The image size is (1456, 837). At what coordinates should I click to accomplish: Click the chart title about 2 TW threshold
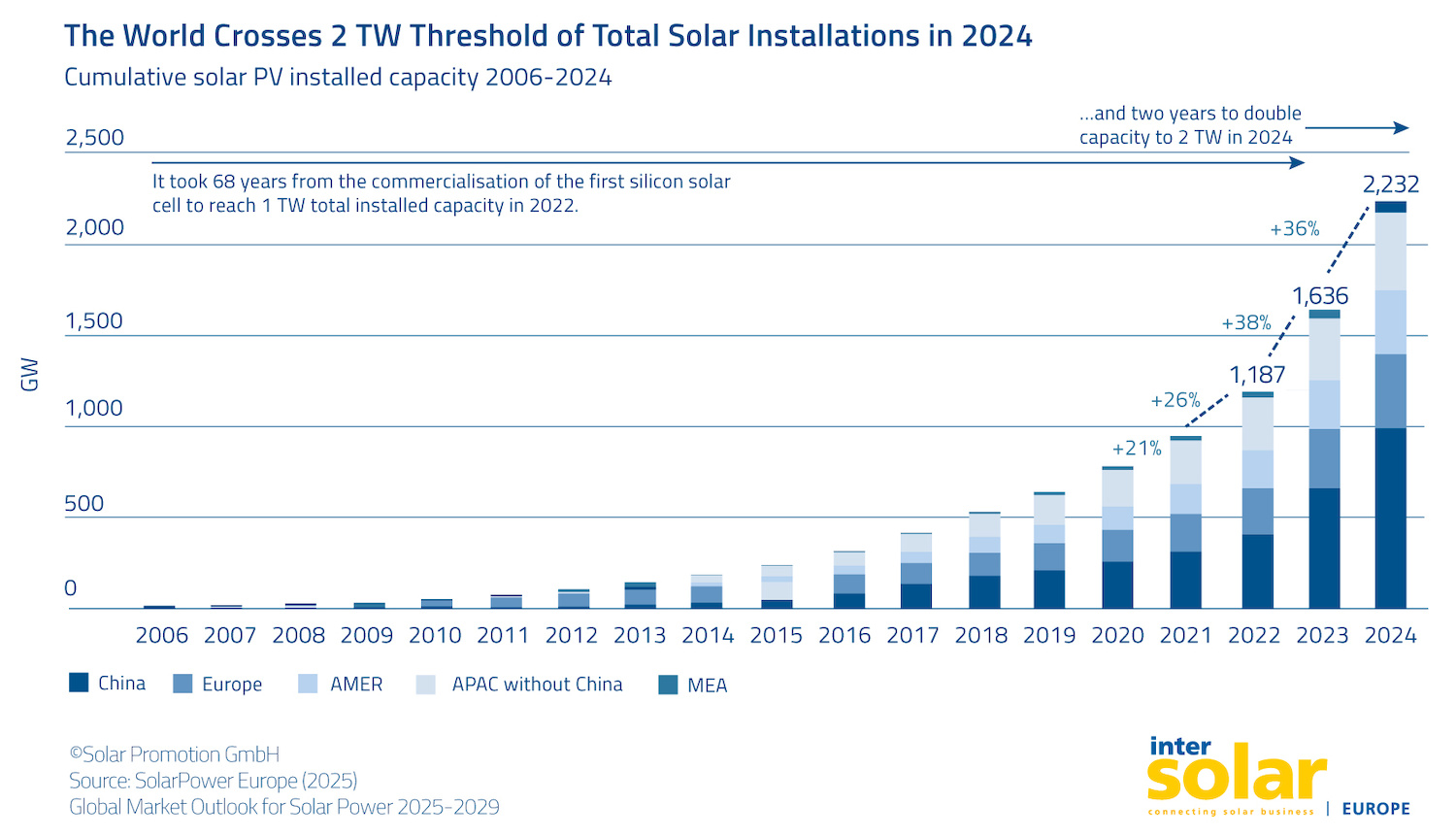(x=547, y=36)
